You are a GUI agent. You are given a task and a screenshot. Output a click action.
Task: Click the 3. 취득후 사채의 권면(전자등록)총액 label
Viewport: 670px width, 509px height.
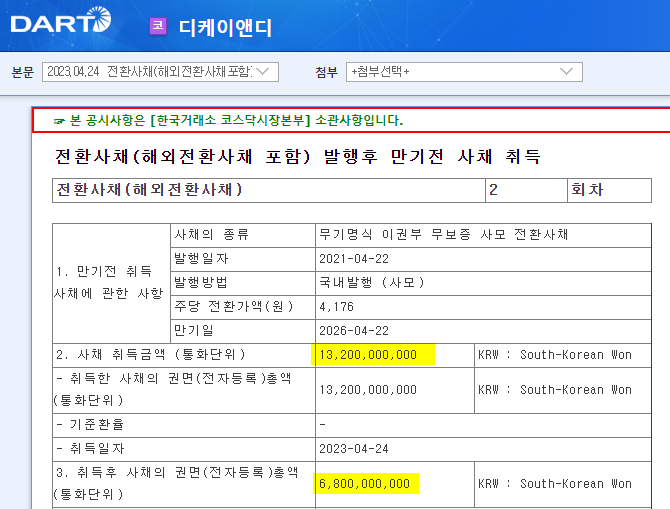point(176,483)
